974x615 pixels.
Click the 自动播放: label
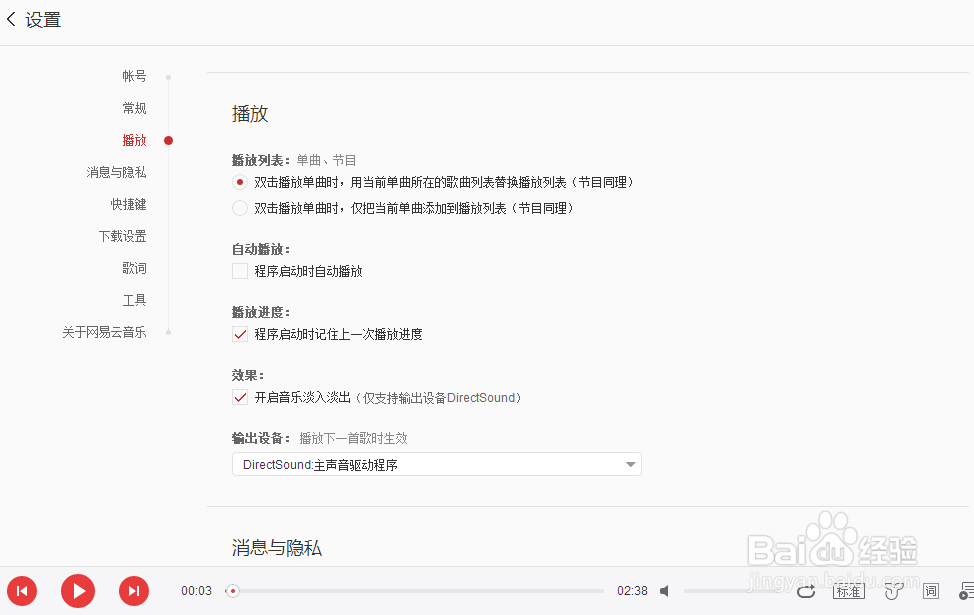(261, 249)
